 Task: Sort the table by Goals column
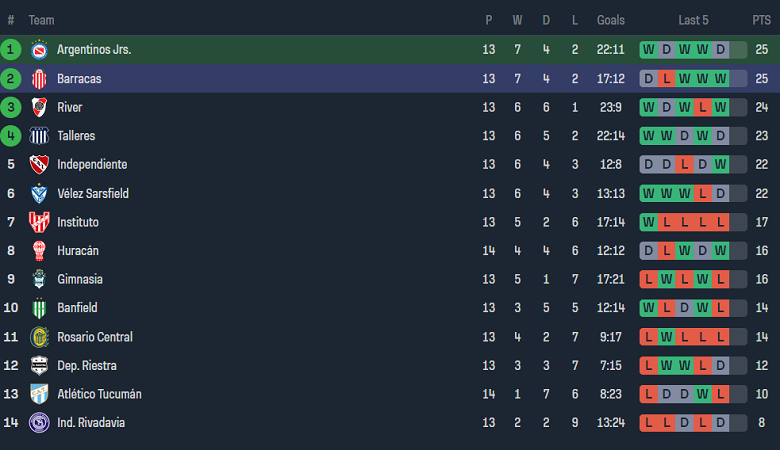pos(610,20)
